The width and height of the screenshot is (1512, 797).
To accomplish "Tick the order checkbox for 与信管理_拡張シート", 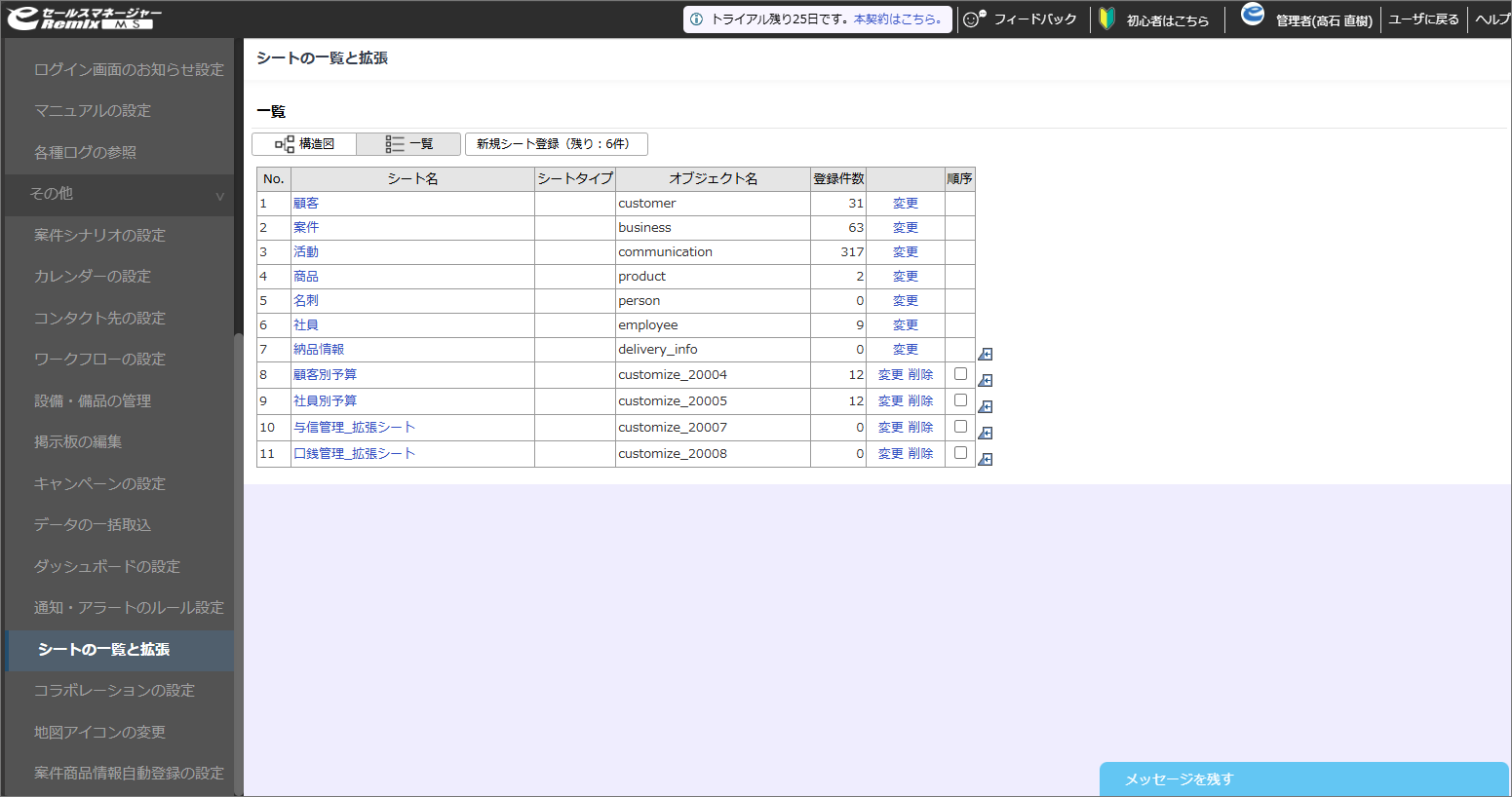I will point(960,427).
